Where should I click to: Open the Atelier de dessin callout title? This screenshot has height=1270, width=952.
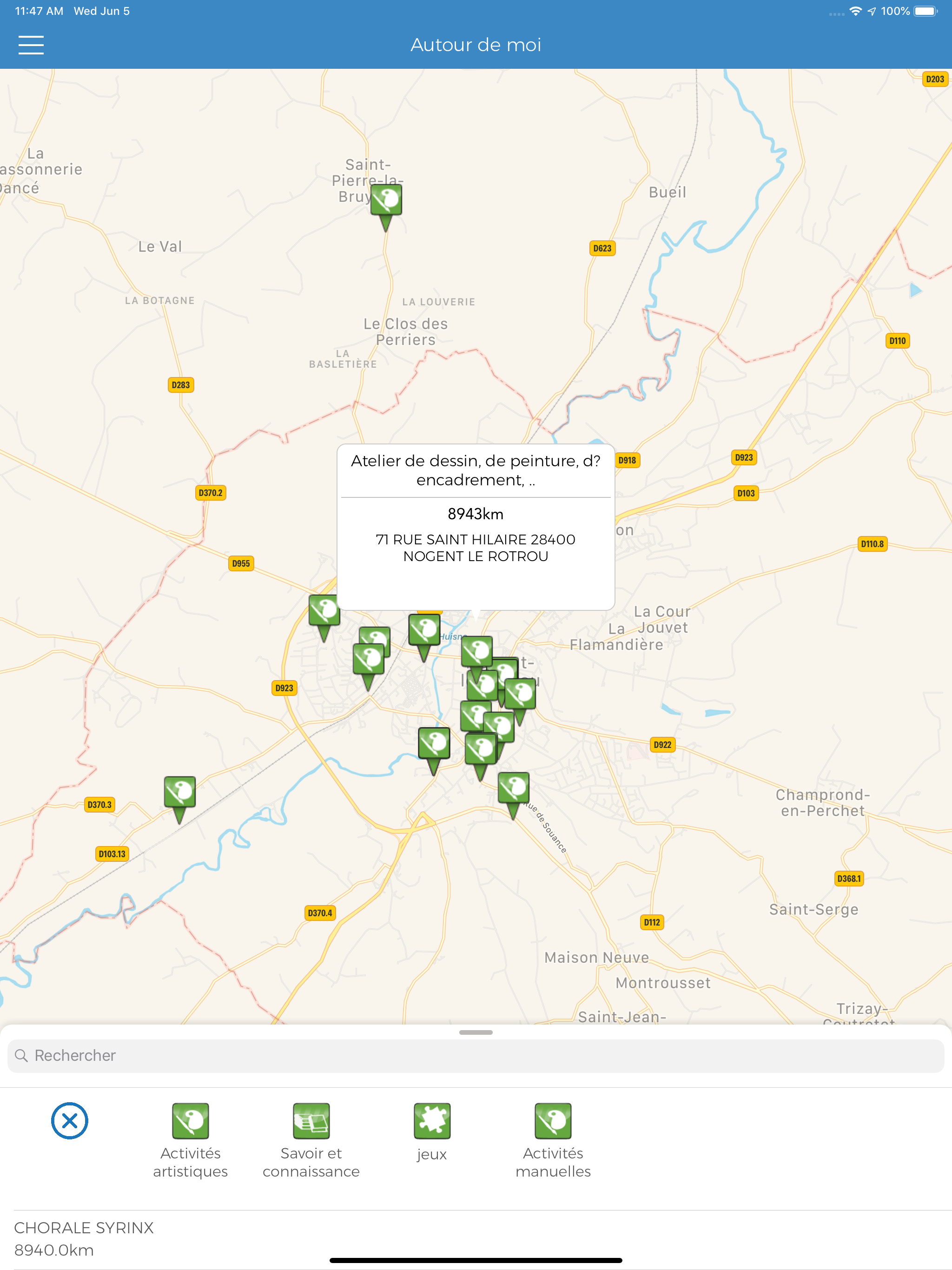(476, 470)
